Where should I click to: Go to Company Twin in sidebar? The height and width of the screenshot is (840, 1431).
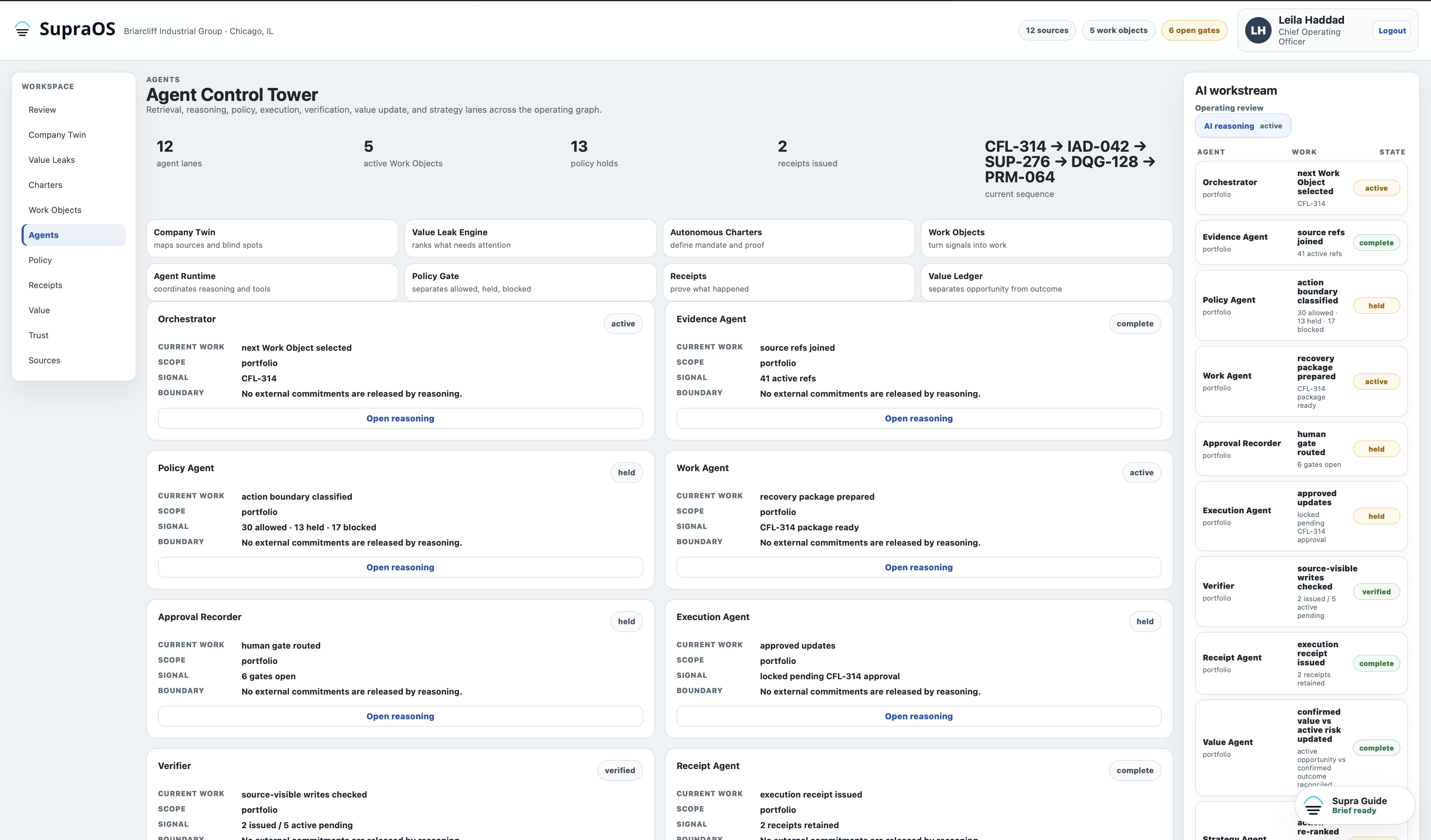74,135
